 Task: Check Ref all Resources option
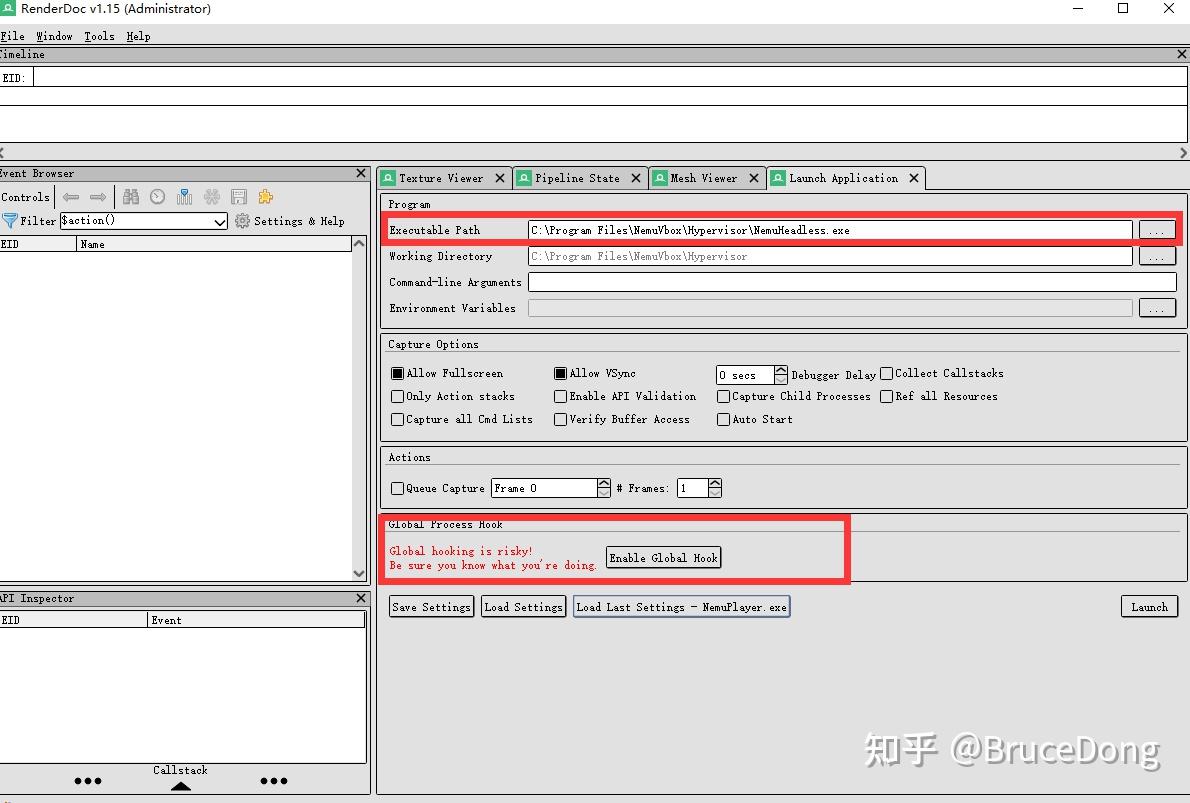point(886,396)
